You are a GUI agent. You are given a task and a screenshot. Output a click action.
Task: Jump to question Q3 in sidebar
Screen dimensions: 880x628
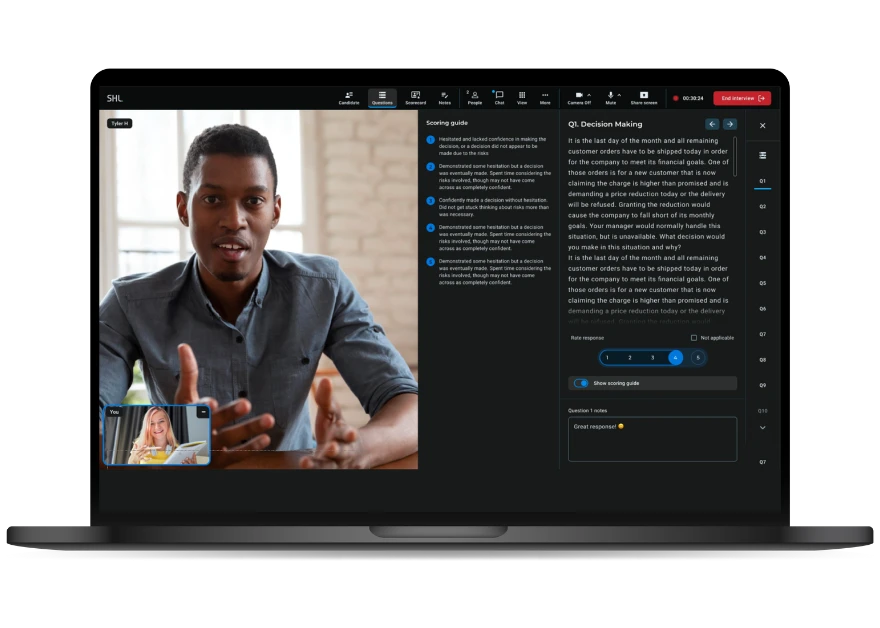pyautogui.click(x=762, y=232)
